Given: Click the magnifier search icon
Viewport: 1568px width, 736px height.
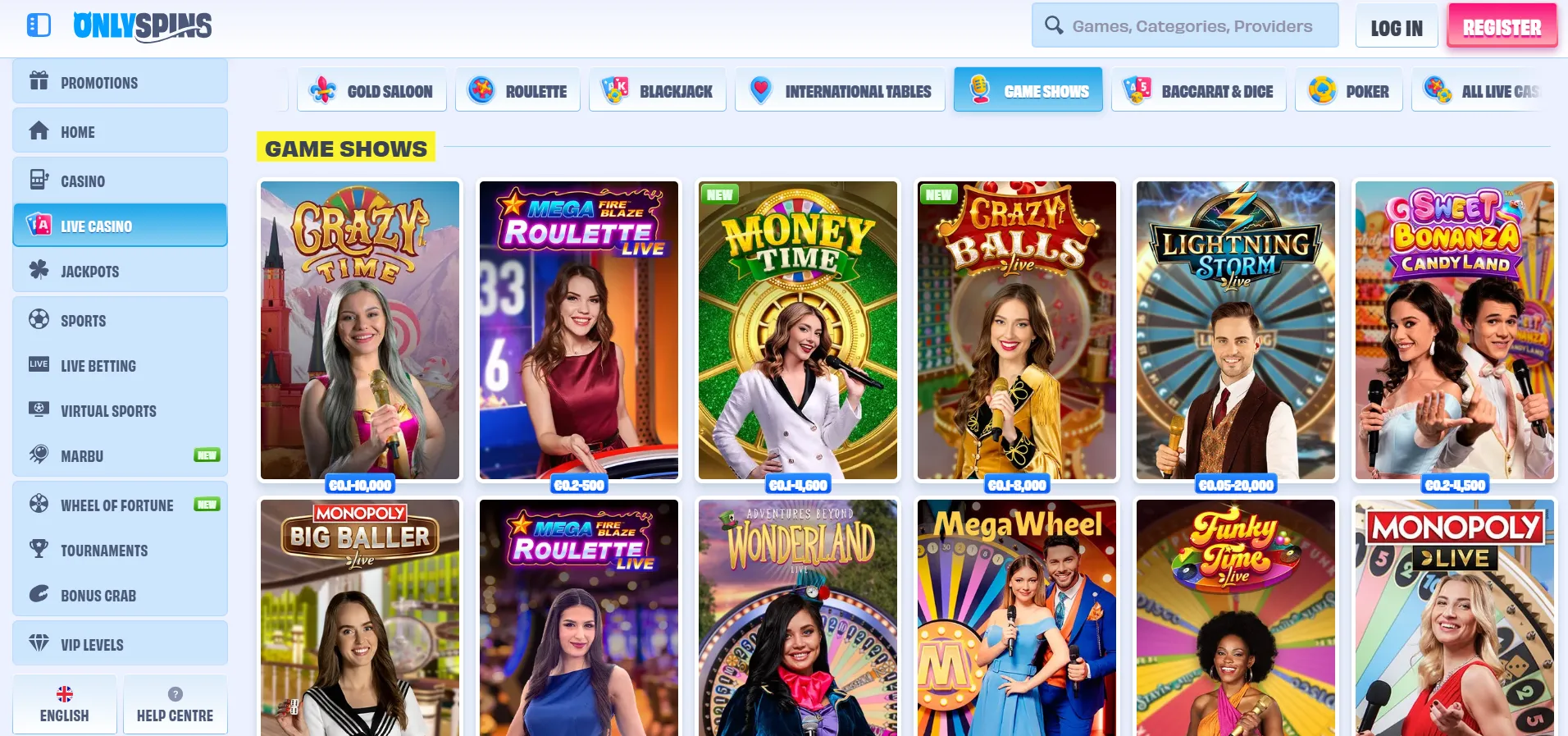Looking at the screenshot, I should click(x=1054, y=25).
